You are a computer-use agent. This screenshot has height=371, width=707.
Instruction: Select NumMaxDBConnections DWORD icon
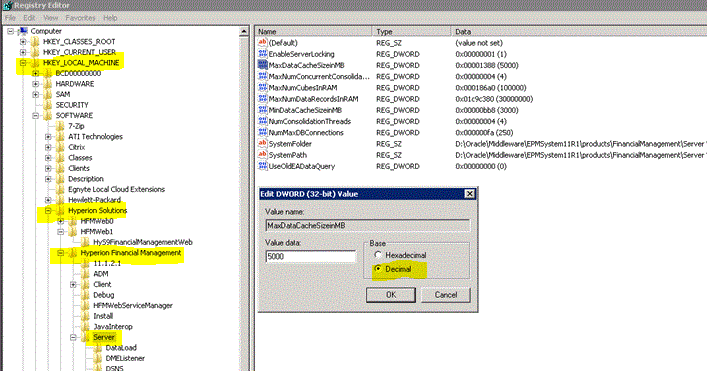[262, 133]
